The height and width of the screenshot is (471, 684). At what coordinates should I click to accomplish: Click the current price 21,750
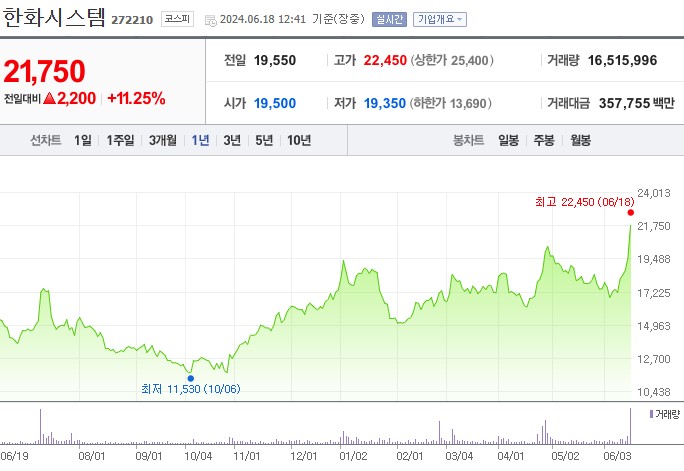(x=44, y=71)
